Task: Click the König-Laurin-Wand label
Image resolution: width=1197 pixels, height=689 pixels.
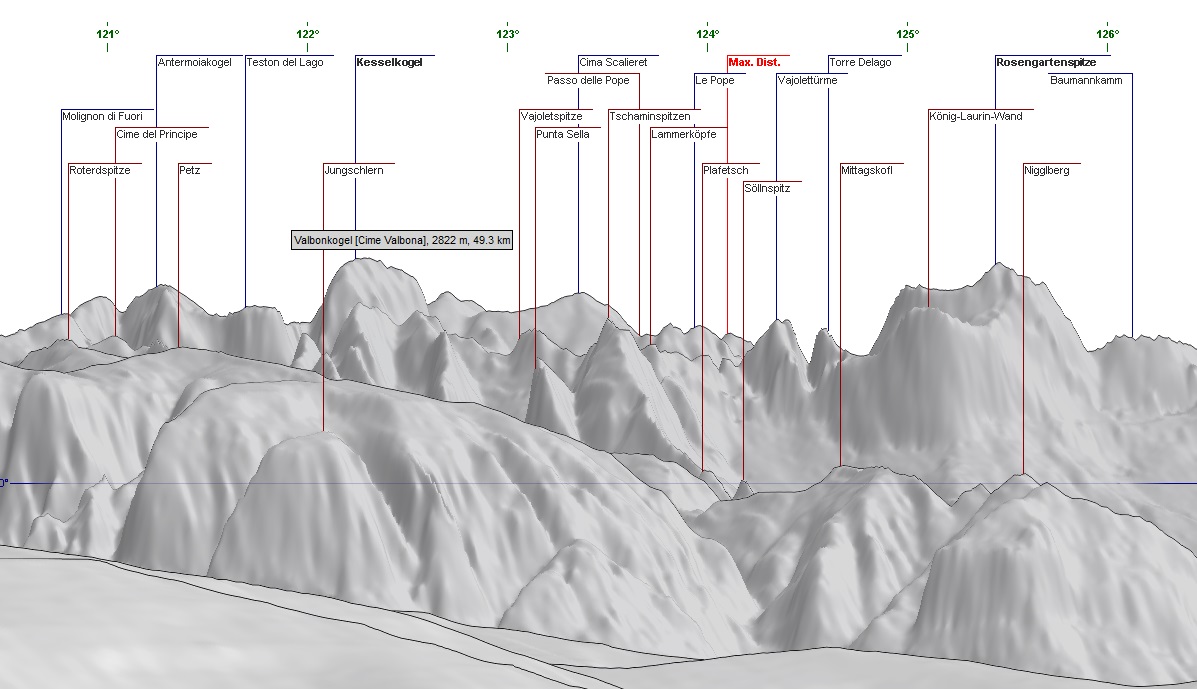Action: pyautogui.click(x=975, y=116)
